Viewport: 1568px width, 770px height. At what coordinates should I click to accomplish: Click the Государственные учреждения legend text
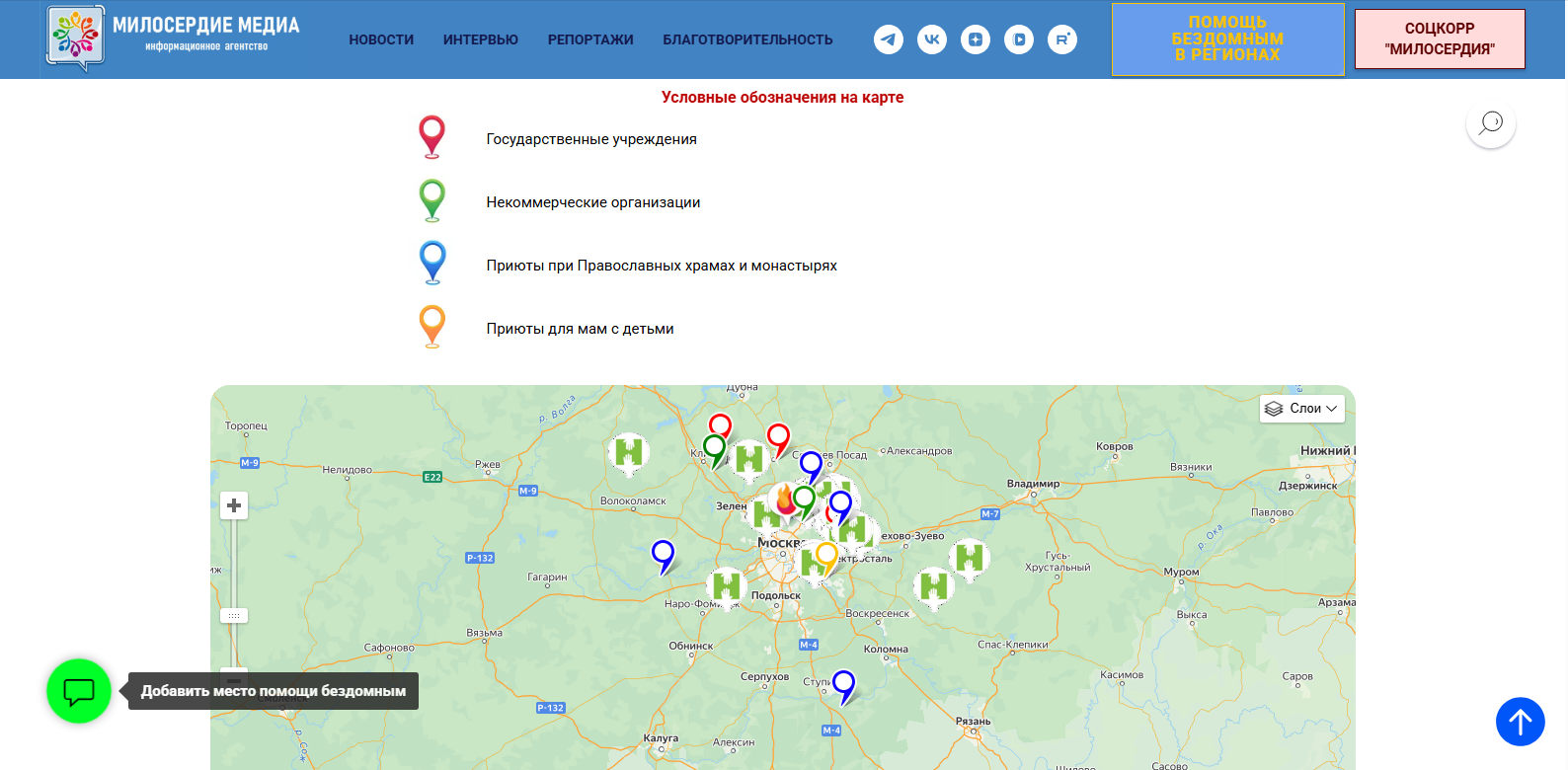[x=591, y=139]
